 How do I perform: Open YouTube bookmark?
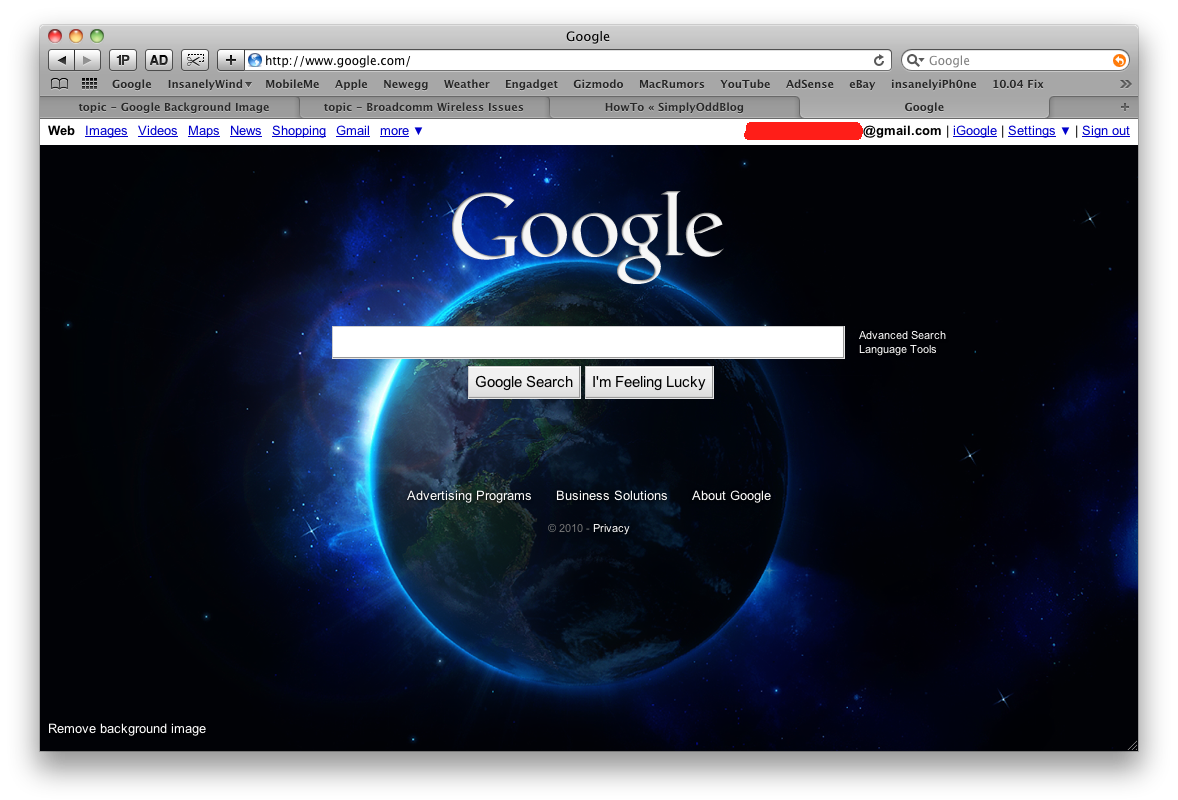[x=745, y=84]
